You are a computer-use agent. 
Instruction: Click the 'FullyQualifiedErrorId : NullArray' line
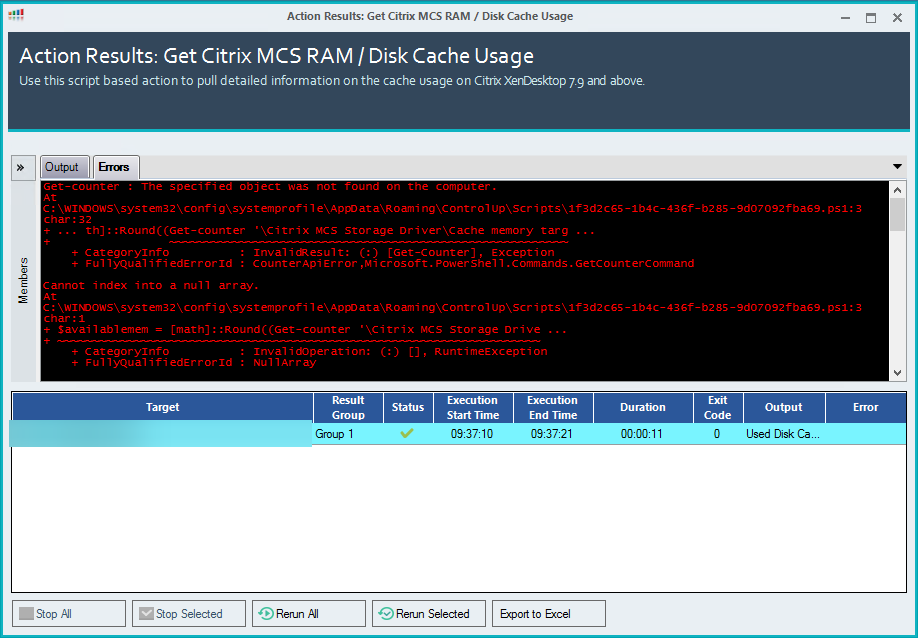194,363
